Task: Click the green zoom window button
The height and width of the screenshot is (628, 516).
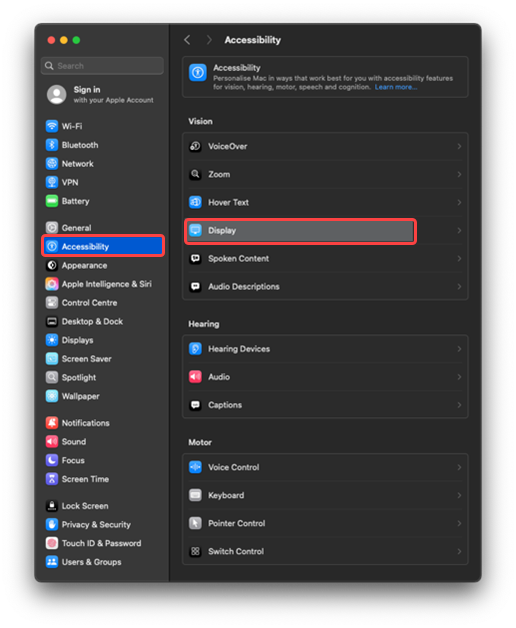Action: pyautogui.click(x=77, y=40)
